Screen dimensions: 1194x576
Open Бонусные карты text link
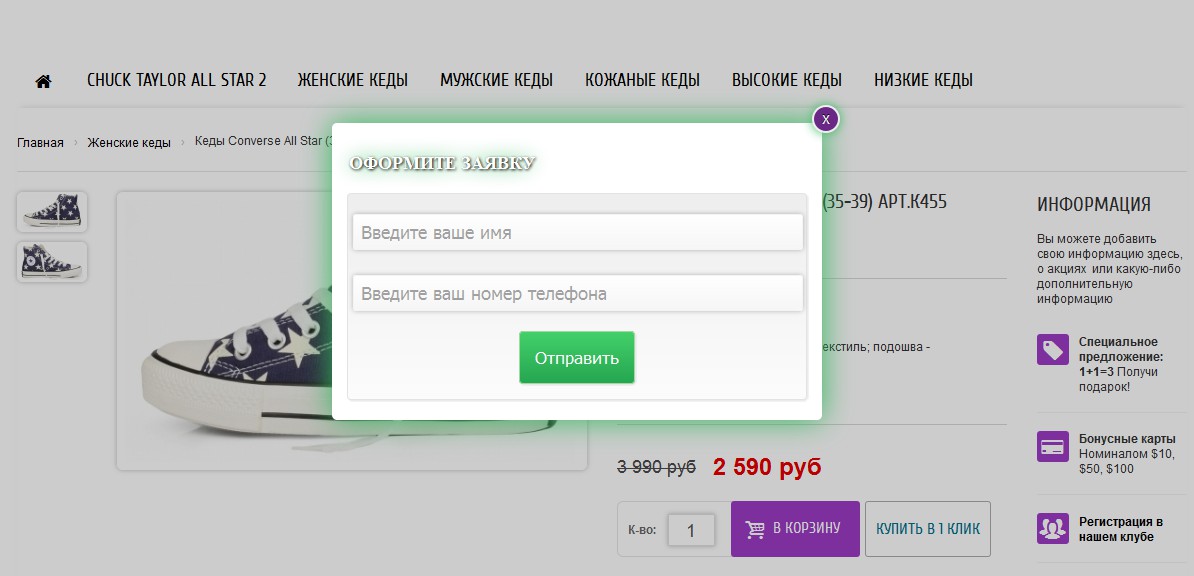(x=1127, y=439)
